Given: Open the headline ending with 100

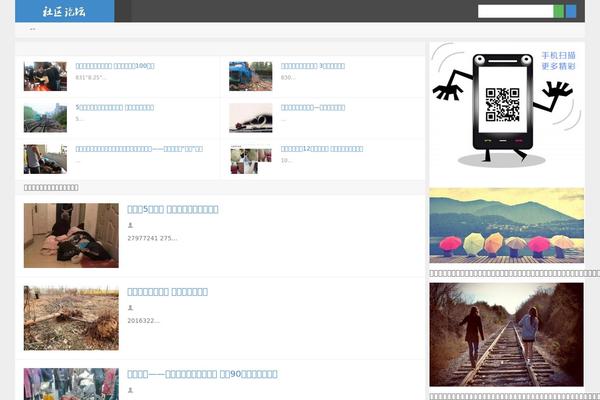Looking at the screenshot, I should 115,66.
